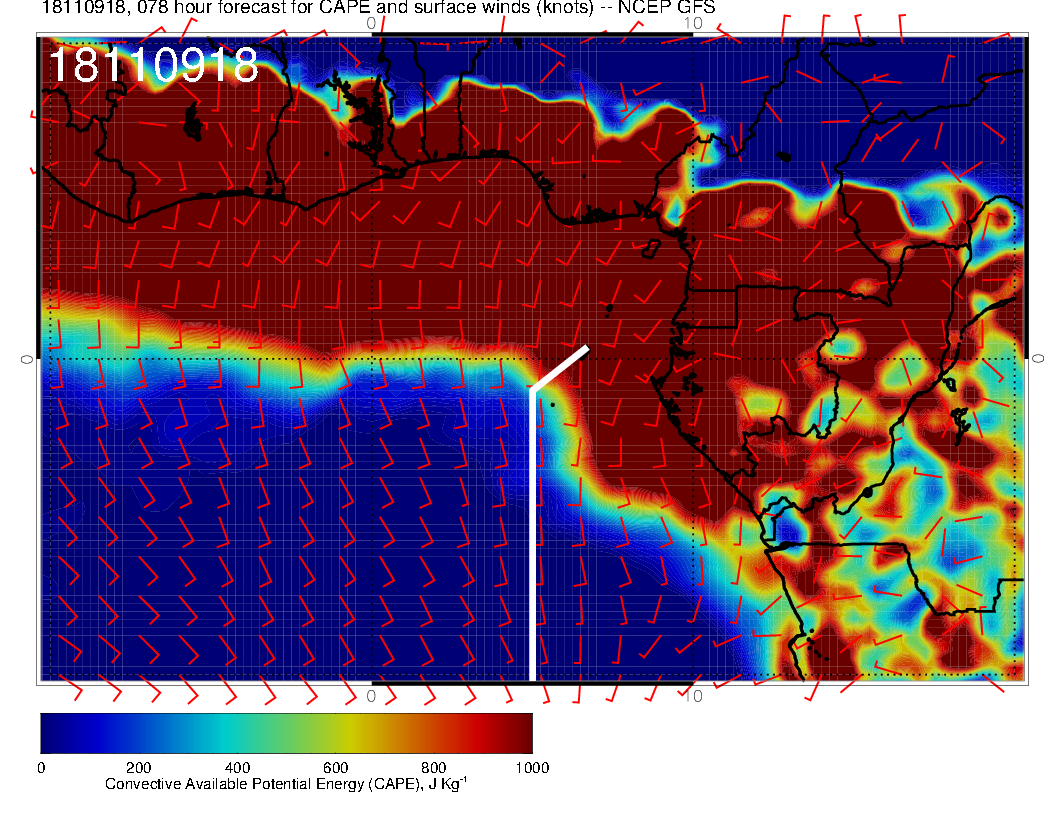Click the "1000" colorbar tick label
The height and width of the screenshot is (816, 1056).
click(x=532, y=768)
